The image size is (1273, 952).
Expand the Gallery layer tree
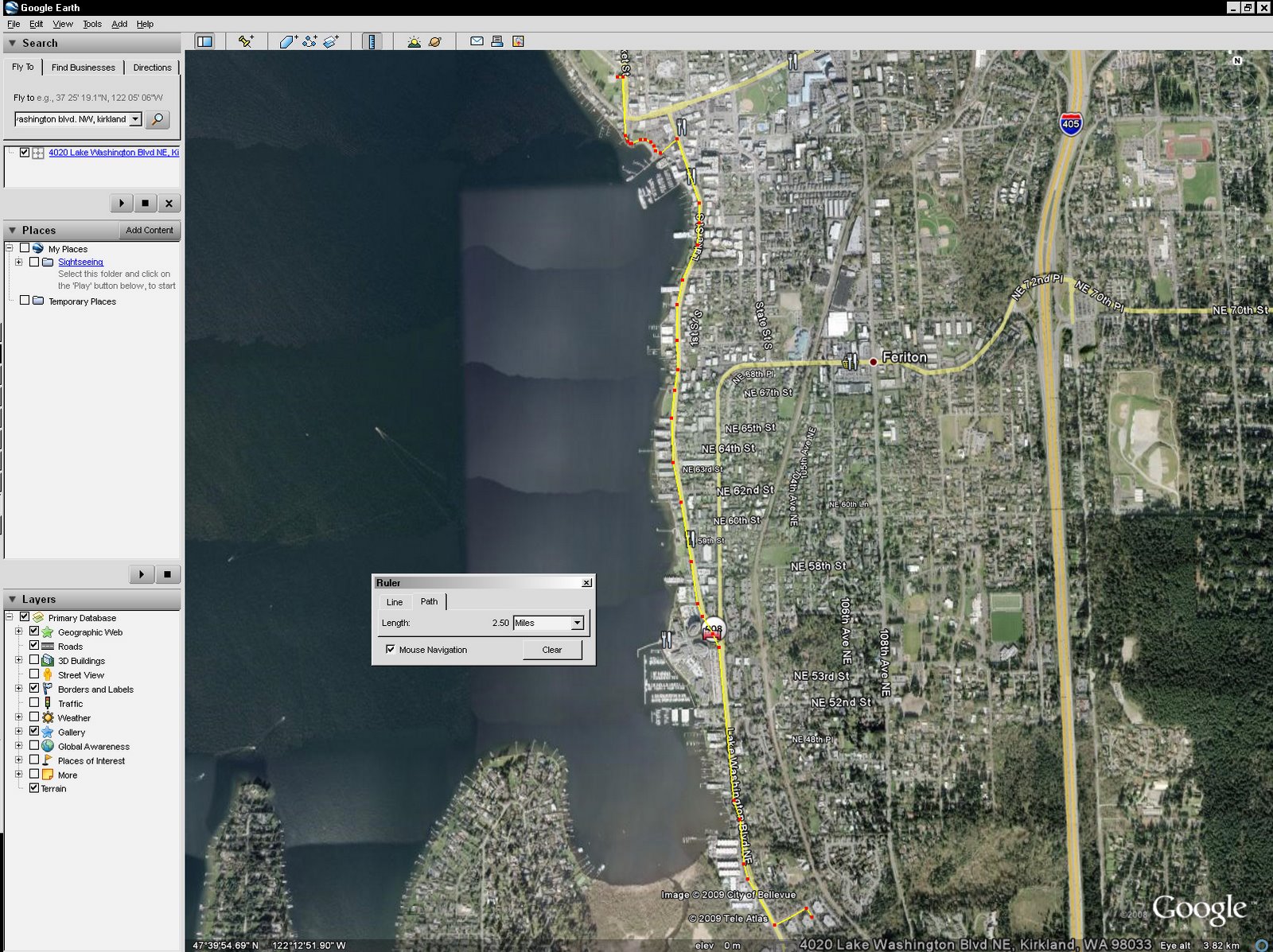click(19, 732)
